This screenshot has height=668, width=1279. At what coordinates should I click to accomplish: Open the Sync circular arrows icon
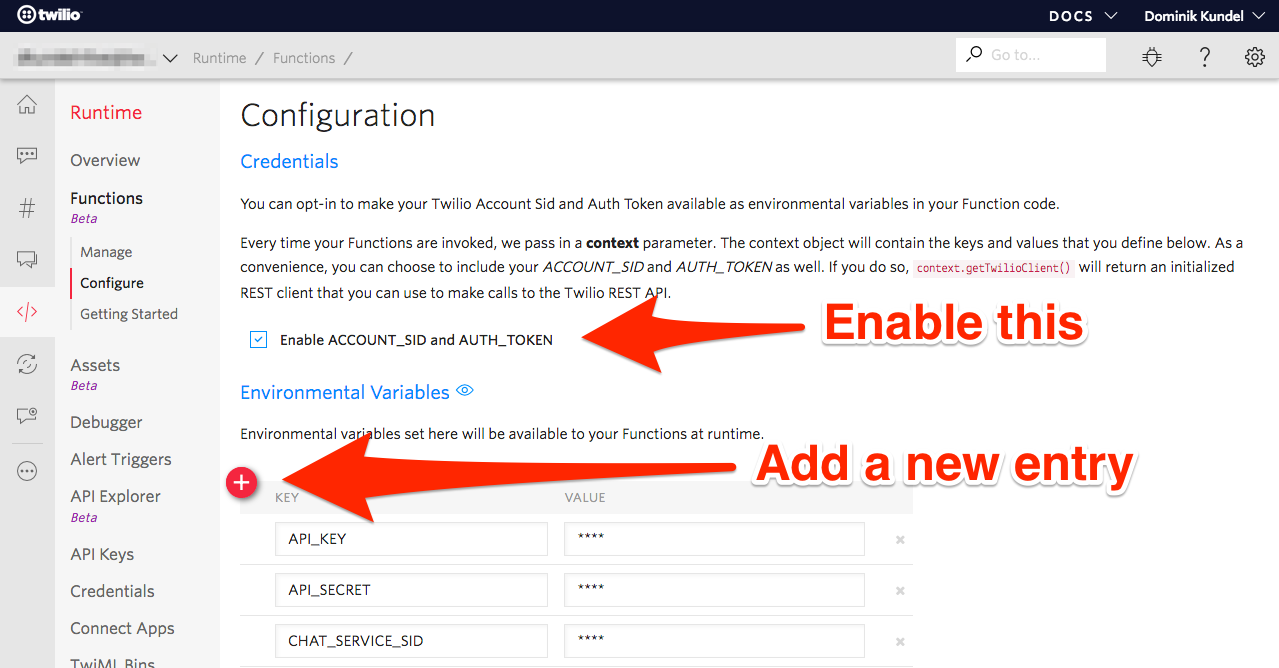(x=27, y=364)
